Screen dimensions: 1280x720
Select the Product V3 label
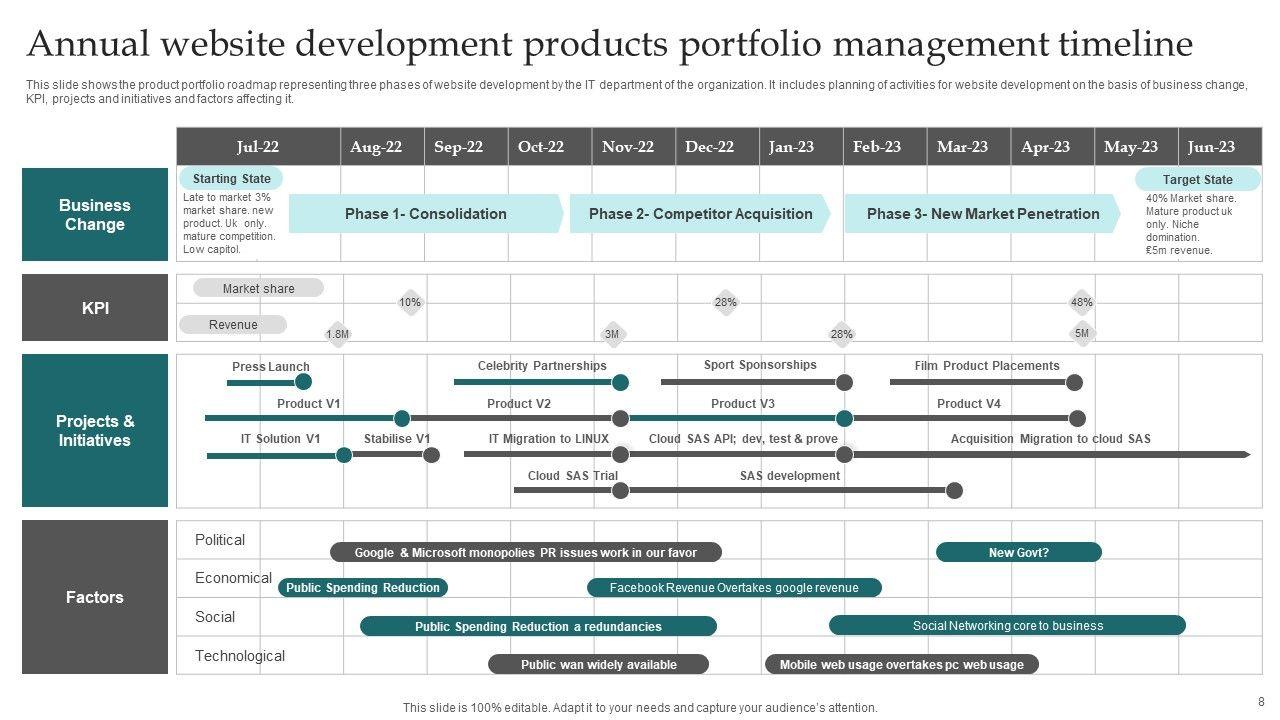pyautogui.click(x=743, y=404)
